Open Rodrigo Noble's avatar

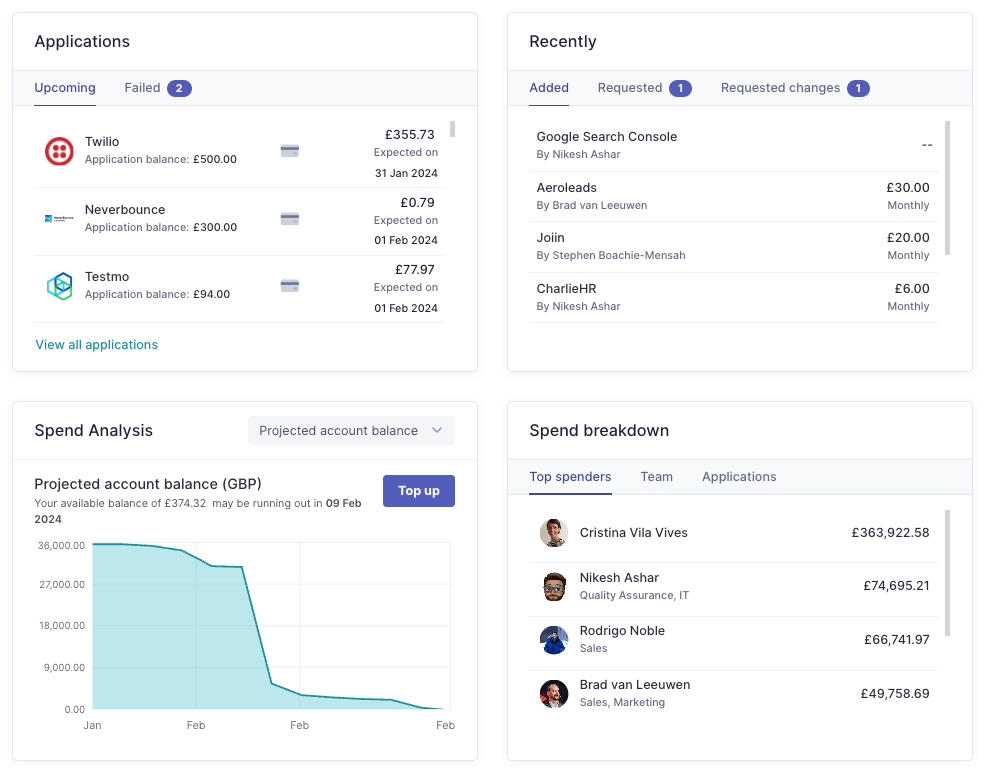point(554,640)
